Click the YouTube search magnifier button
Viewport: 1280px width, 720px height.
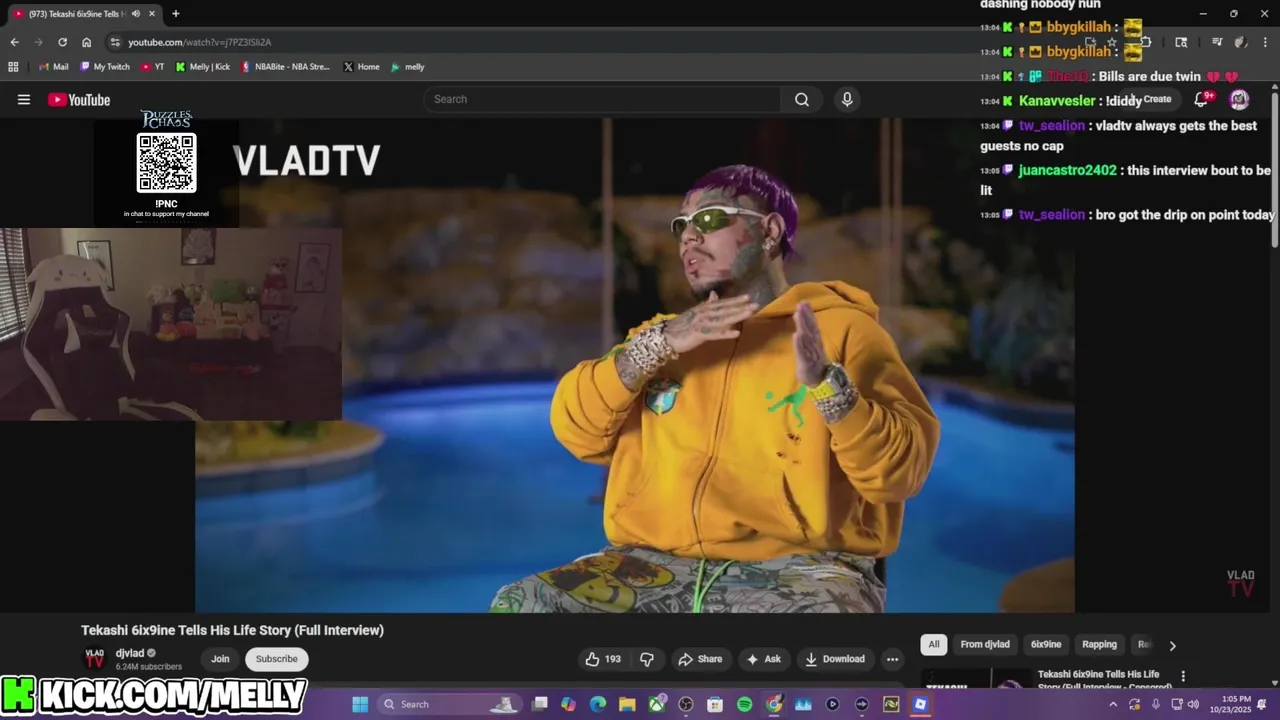802,99
